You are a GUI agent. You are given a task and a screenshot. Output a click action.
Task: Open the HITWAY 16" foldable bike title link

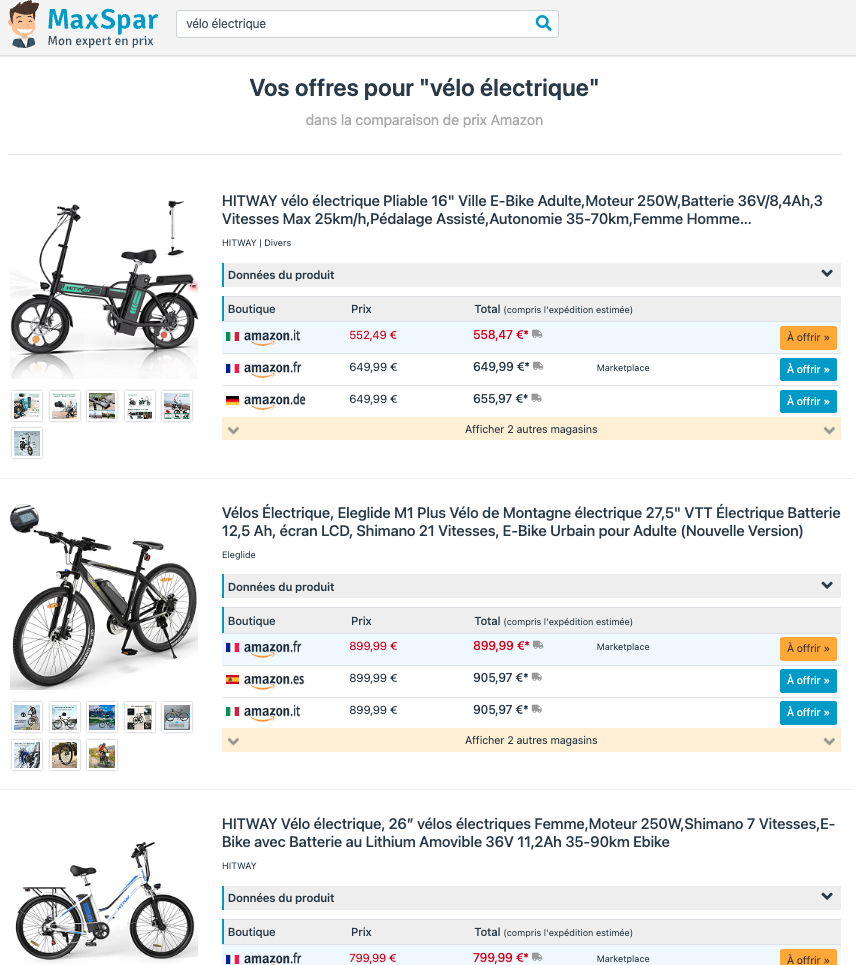click(522, 210)
